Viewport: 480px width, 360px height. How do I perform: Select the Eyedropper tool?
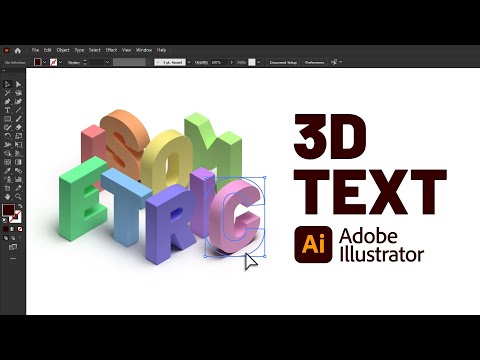click(x=7, y=171)
